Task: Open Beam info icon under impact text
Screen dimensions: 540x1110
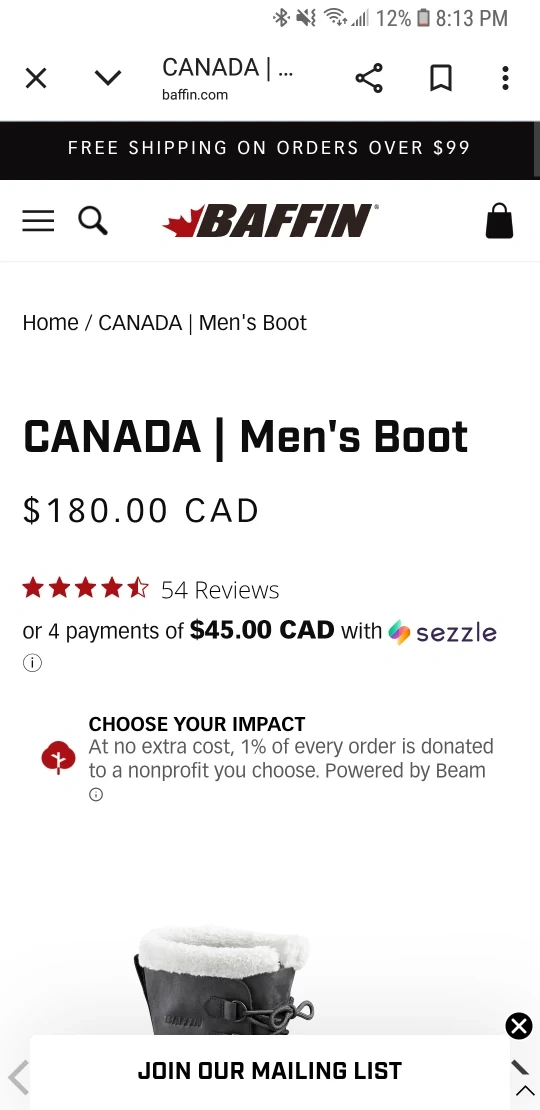Action: tap(96, 795)
